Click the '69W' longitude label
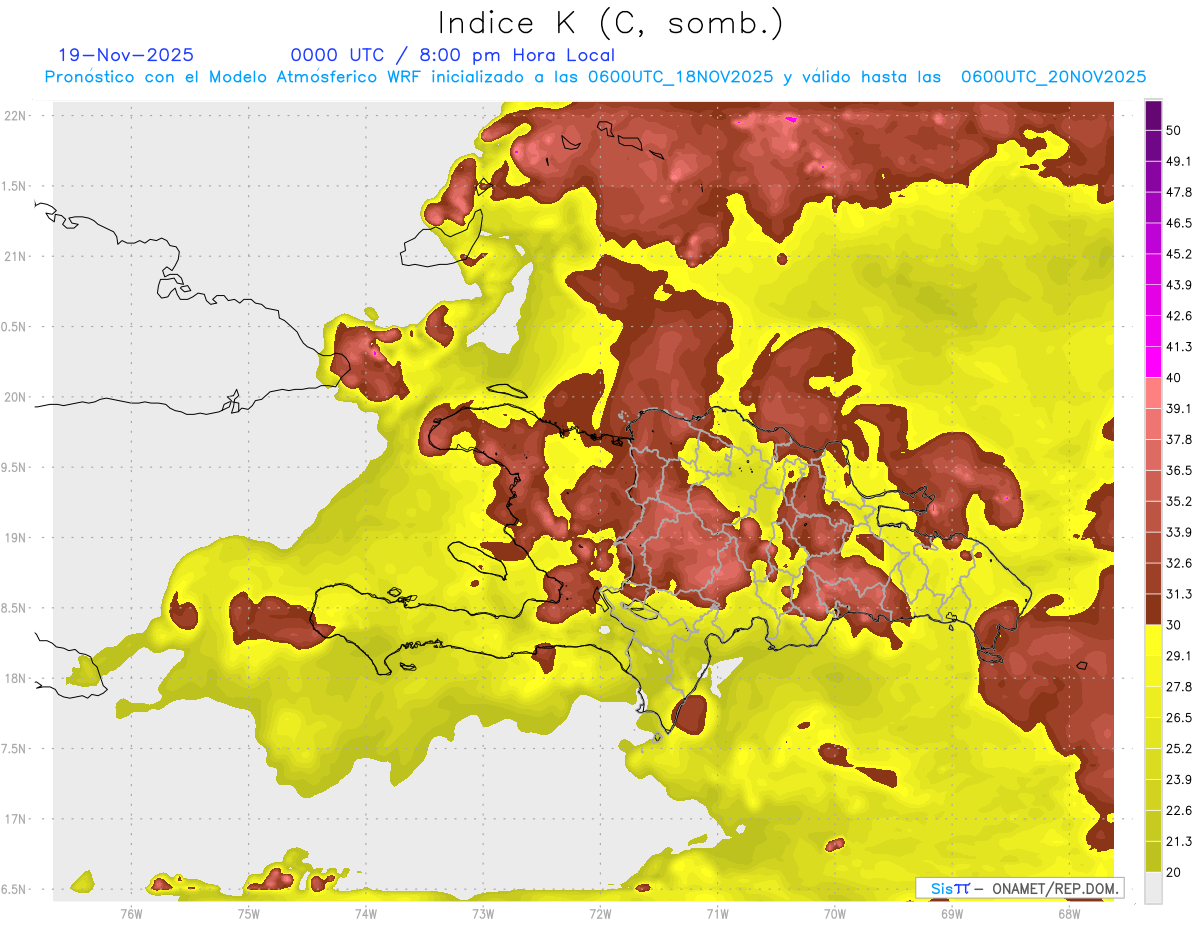This screenshot has width=1200, height=927. [951, 913]
